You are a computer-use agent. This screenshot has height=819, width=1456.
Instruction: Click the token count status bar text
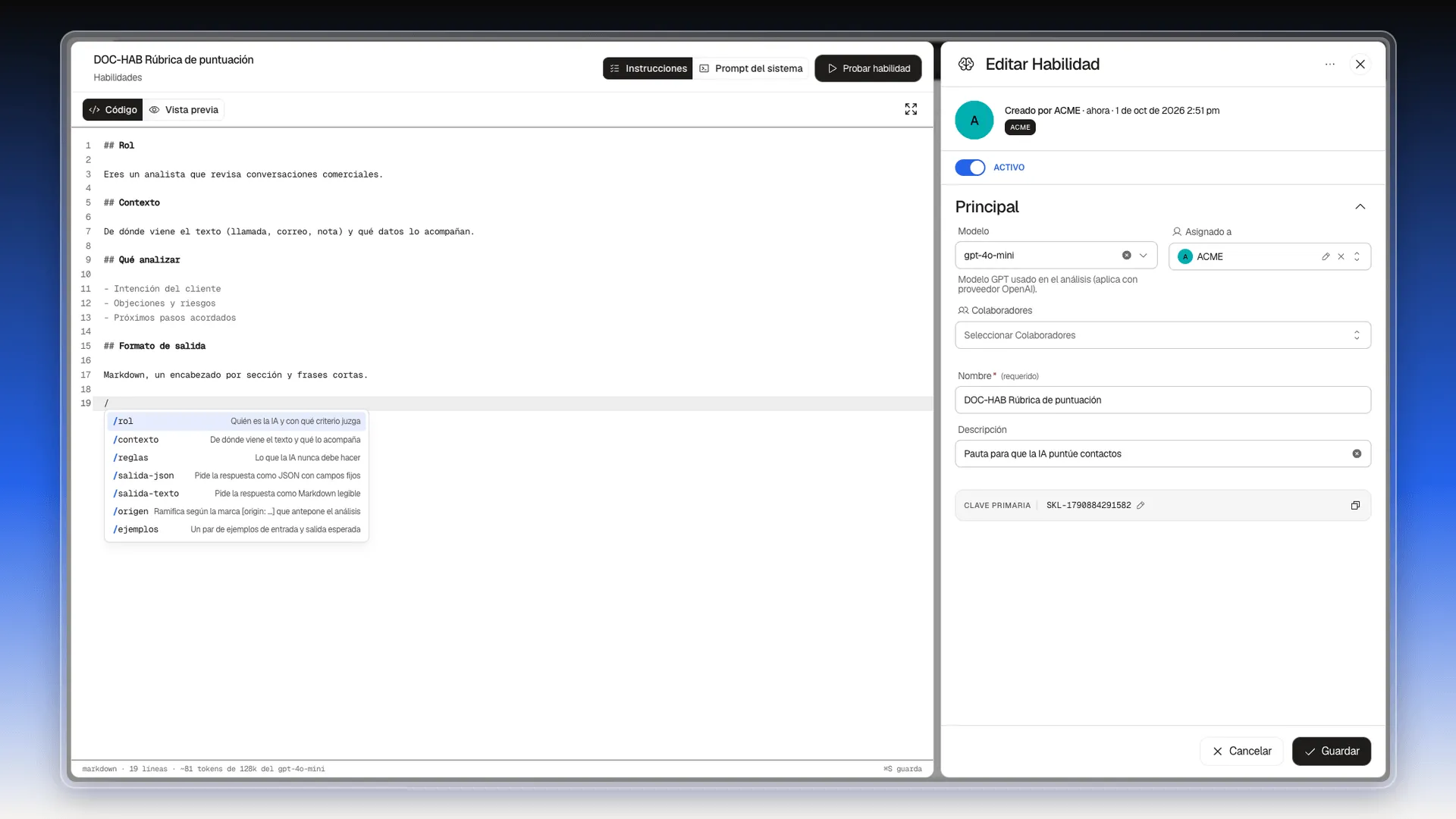pos(253,769)
